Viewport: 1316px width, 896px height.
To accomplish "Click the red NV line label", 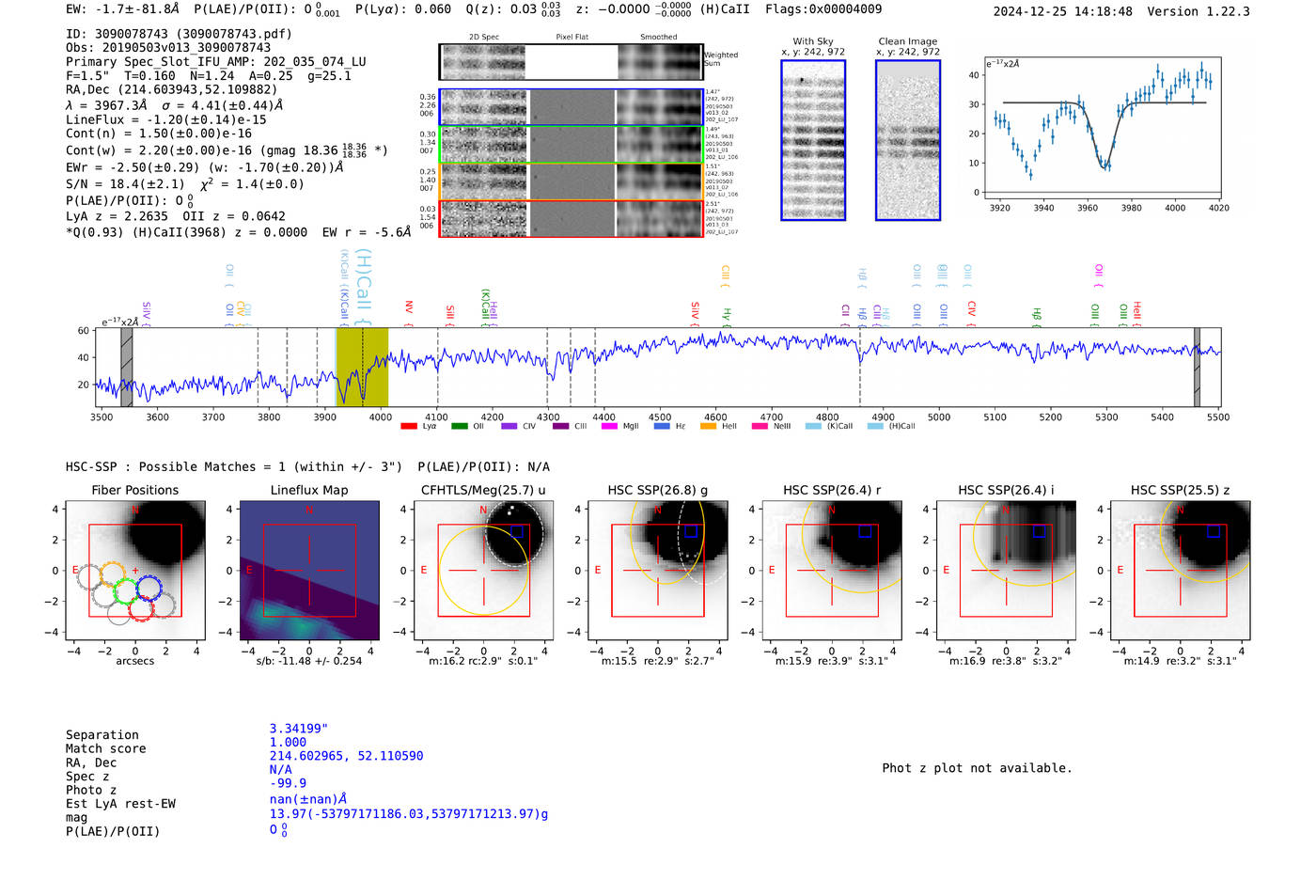I will coord(409,312).
